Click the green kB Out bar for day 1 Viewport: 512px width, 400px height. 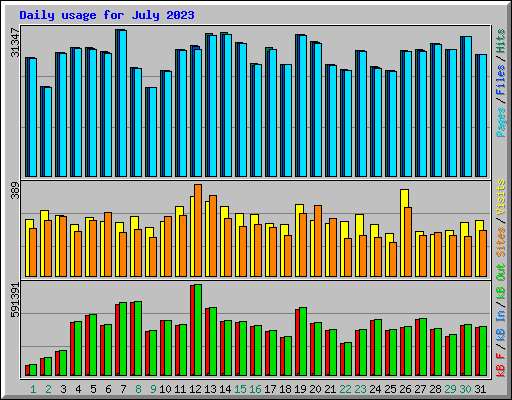(x=33, y=370)
